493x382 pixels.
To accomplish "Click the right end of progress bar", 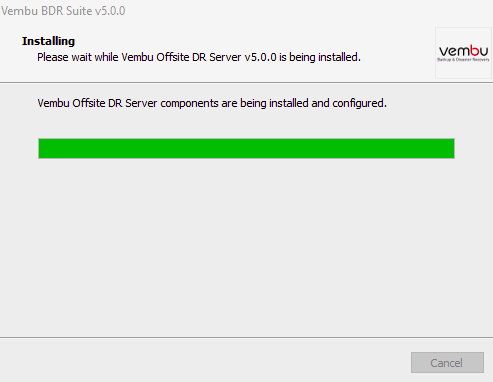I will tap(451, 148).
